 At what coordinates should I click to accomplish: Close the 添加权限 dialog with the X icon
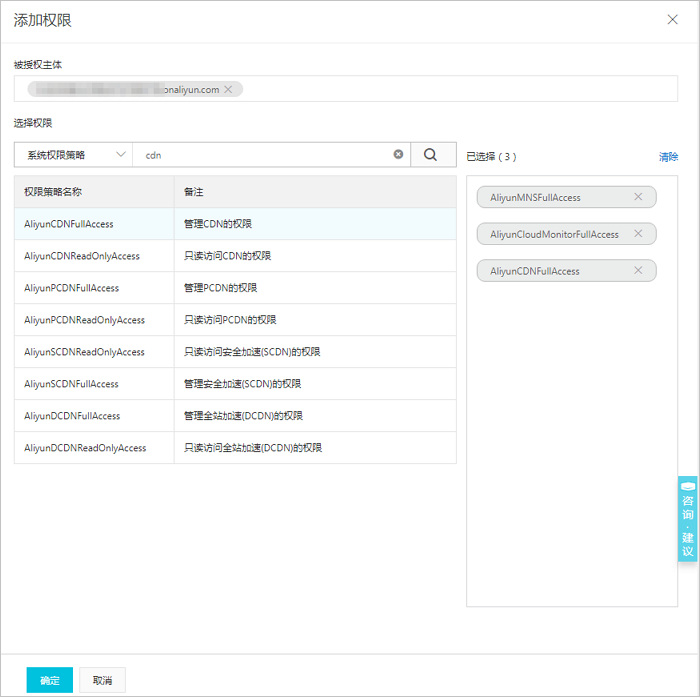pyautogui.click(x=672, y=20)
